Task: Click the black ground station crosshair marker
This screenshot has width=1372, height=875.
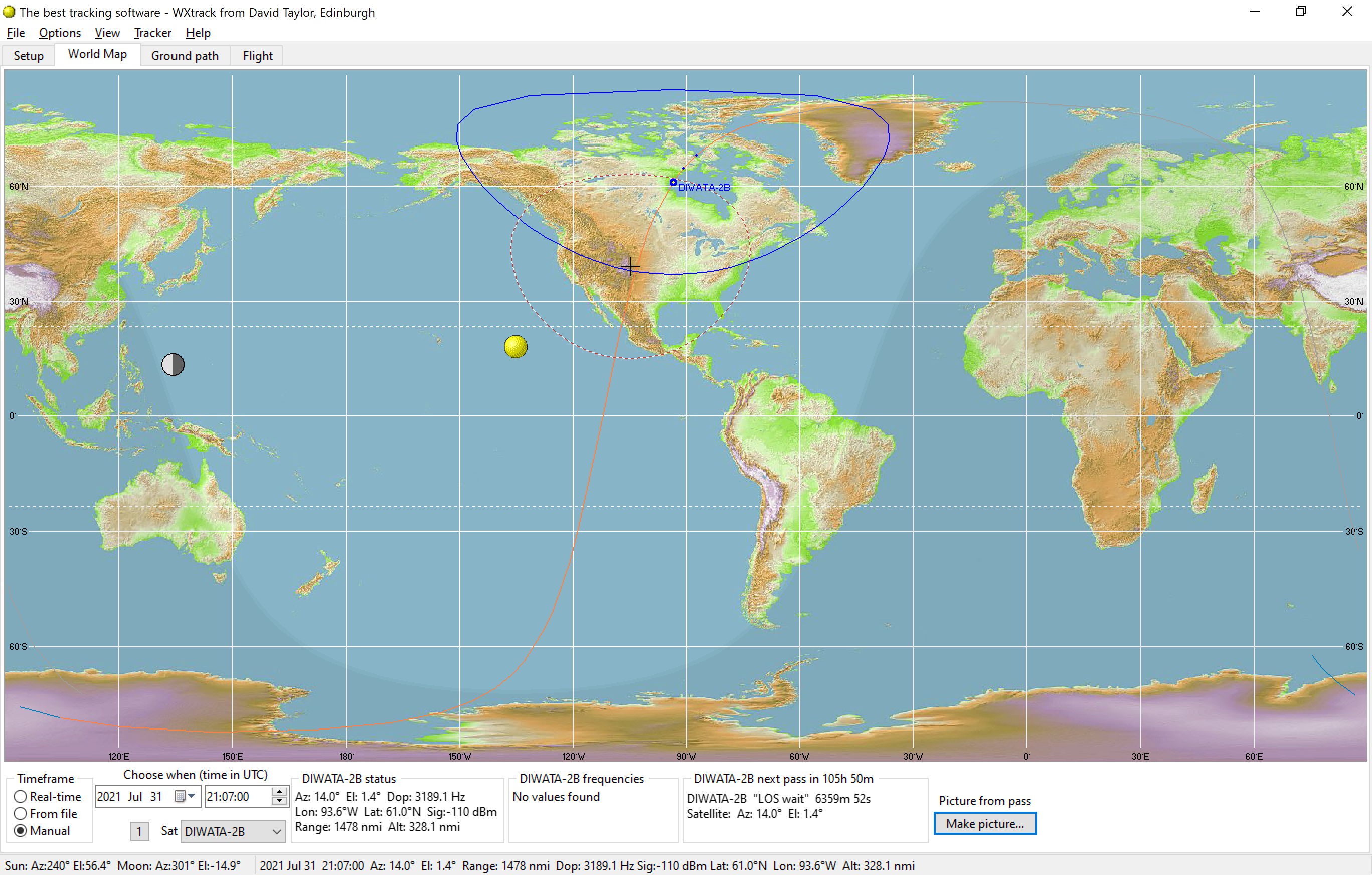Action: (630, 266)
